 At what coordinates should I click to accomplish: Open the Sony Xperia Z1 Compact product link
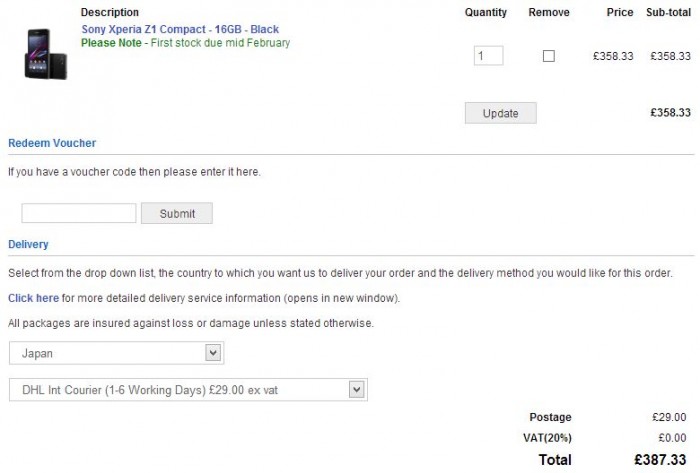point(181,30)
